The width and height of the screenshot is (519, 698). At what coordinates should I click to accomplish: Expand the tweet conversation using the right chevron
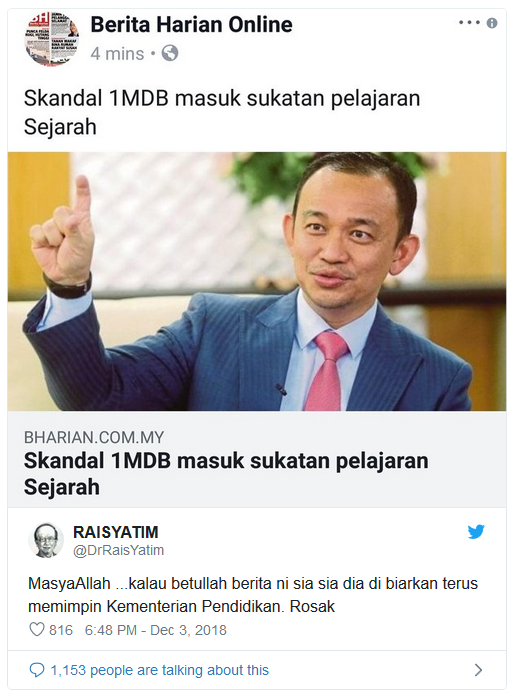[x=478, y=670]
